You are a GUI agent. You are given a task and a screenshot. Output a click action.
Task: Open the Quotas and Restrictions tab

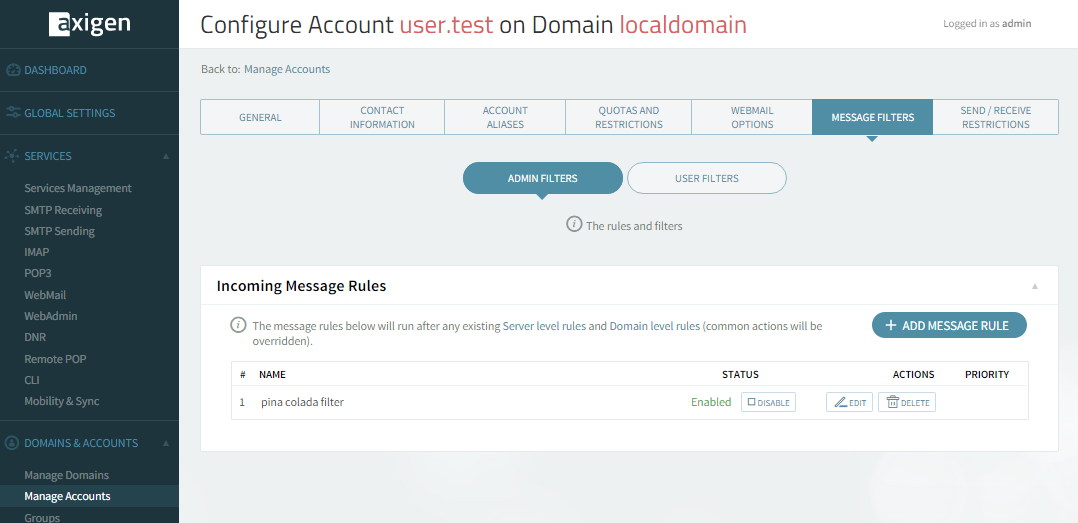(x=628, y=117)
